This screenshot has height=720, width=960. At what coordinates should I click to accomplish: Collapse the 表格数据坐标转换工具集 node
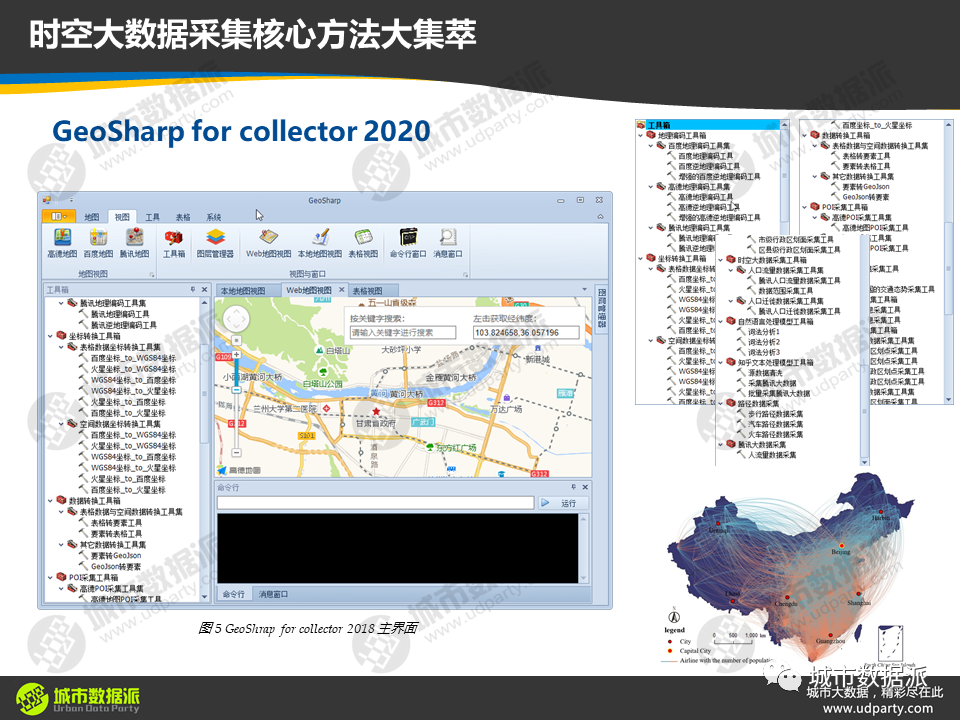61,347
